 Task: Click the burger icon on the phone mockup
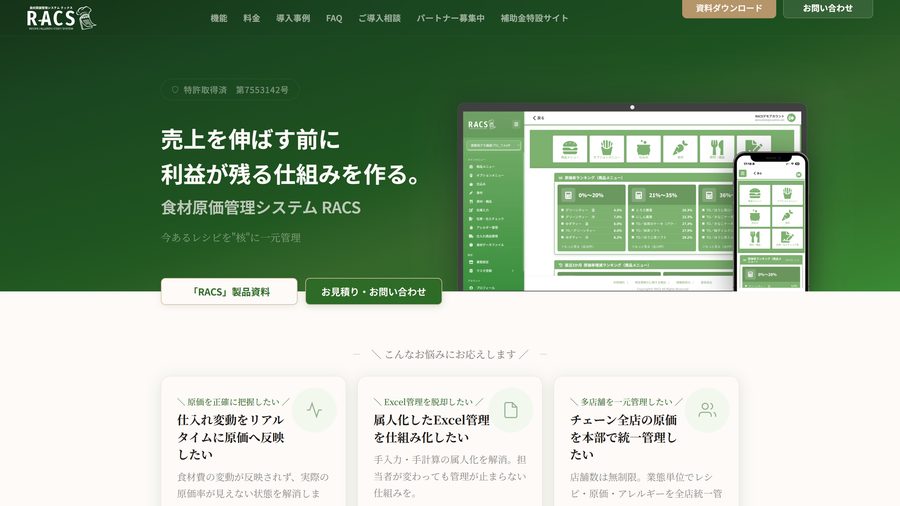pyautogui.click(x=755, y=195)
